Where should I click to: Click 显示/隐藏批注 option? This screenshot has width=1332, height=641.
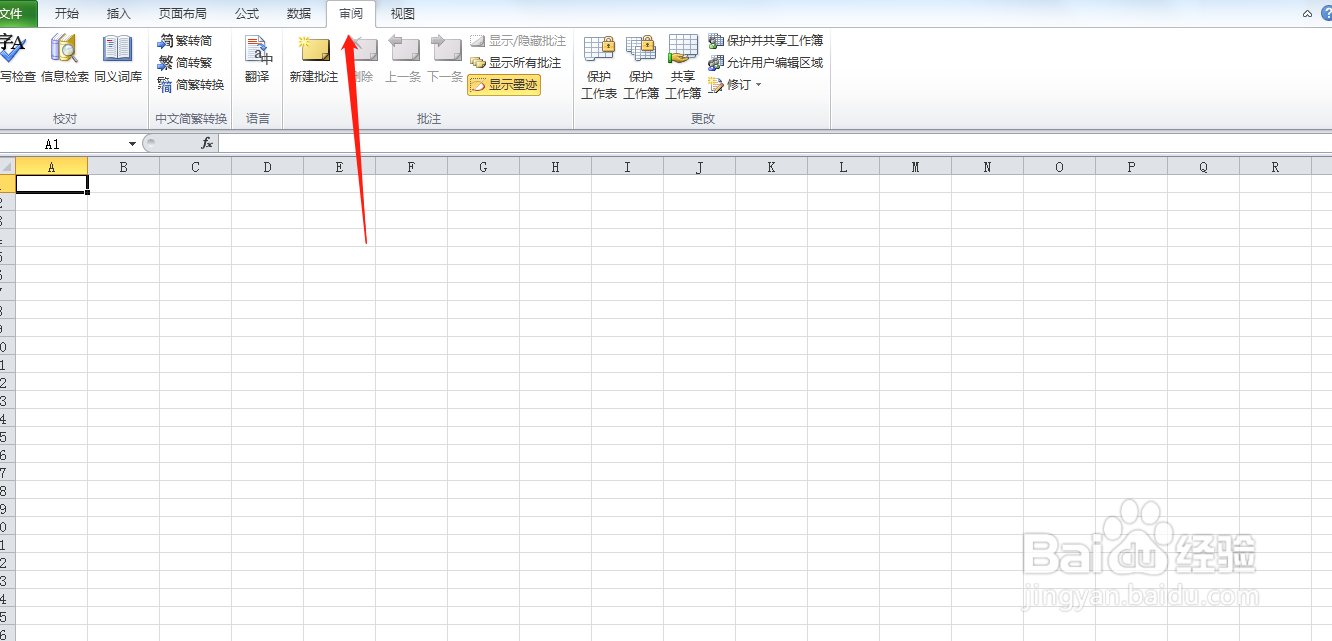518,41
